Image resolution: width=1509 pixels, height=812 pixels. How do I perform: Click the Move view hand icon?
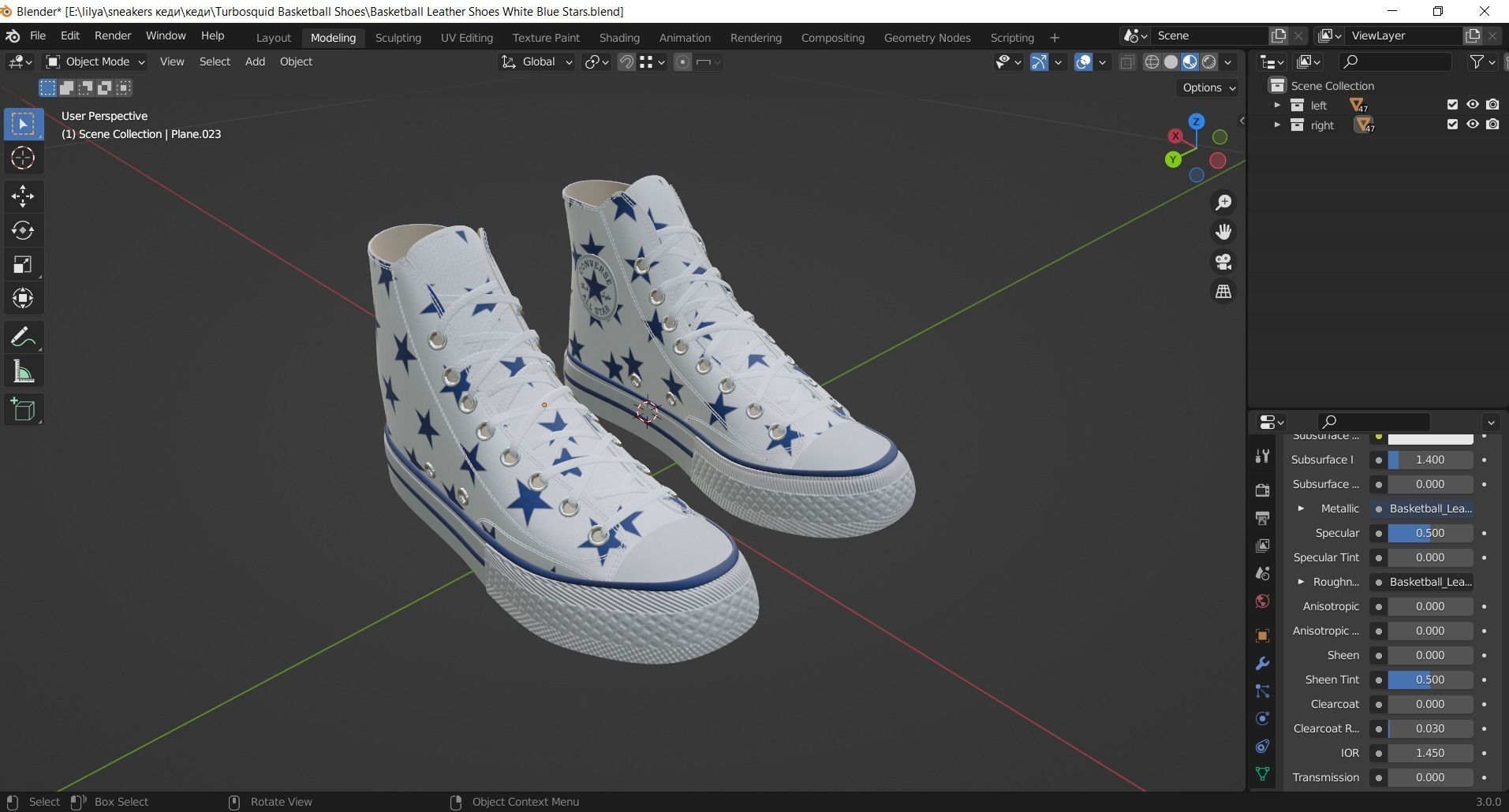(1223, 232)
